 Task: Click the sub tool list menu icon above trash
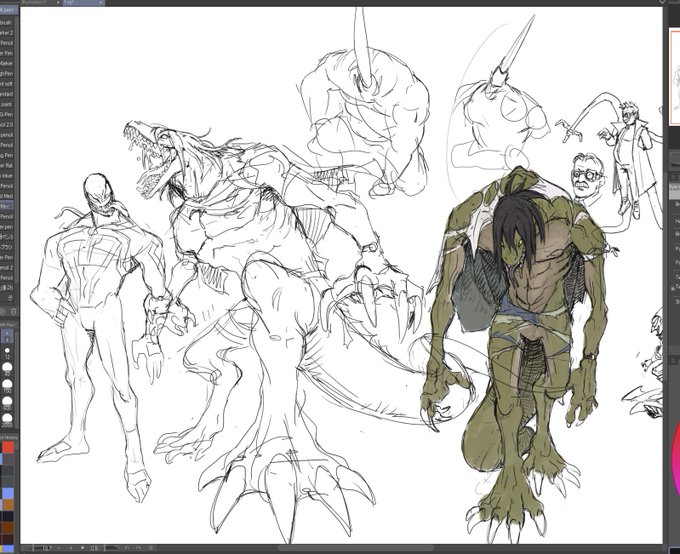(10, 298)
